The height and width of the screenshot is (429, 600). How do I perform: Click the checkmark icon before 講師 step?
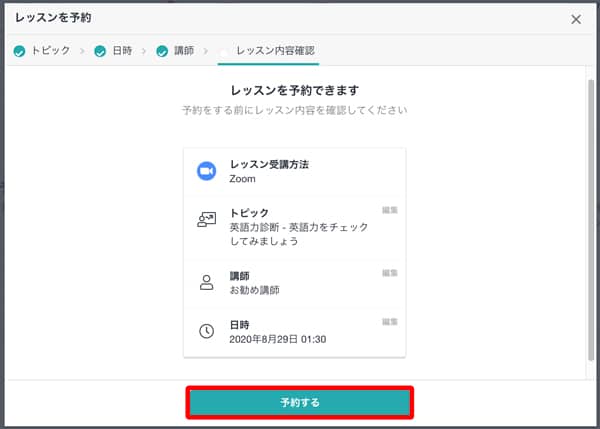[x=163, y=50]
